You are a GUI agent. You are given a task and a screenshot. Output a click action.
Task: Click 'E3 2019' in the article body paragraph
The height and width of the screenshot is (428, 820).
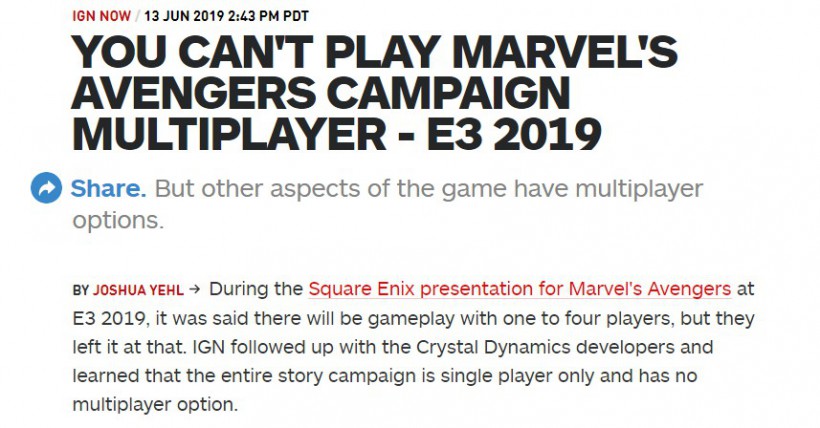(x=109, y=318)
